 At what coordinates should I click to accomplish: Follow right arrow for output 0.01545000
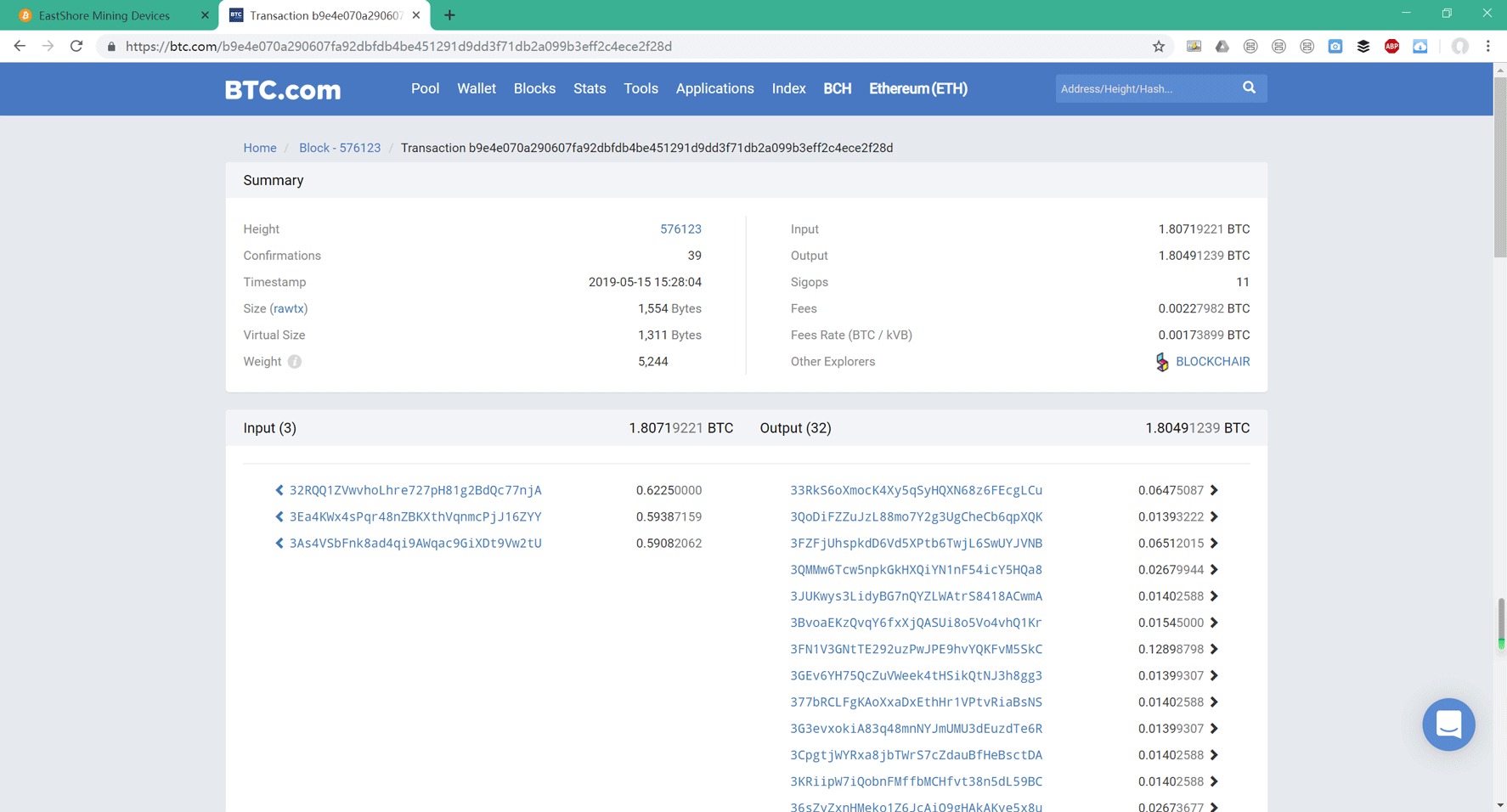tap(1214, 623)
